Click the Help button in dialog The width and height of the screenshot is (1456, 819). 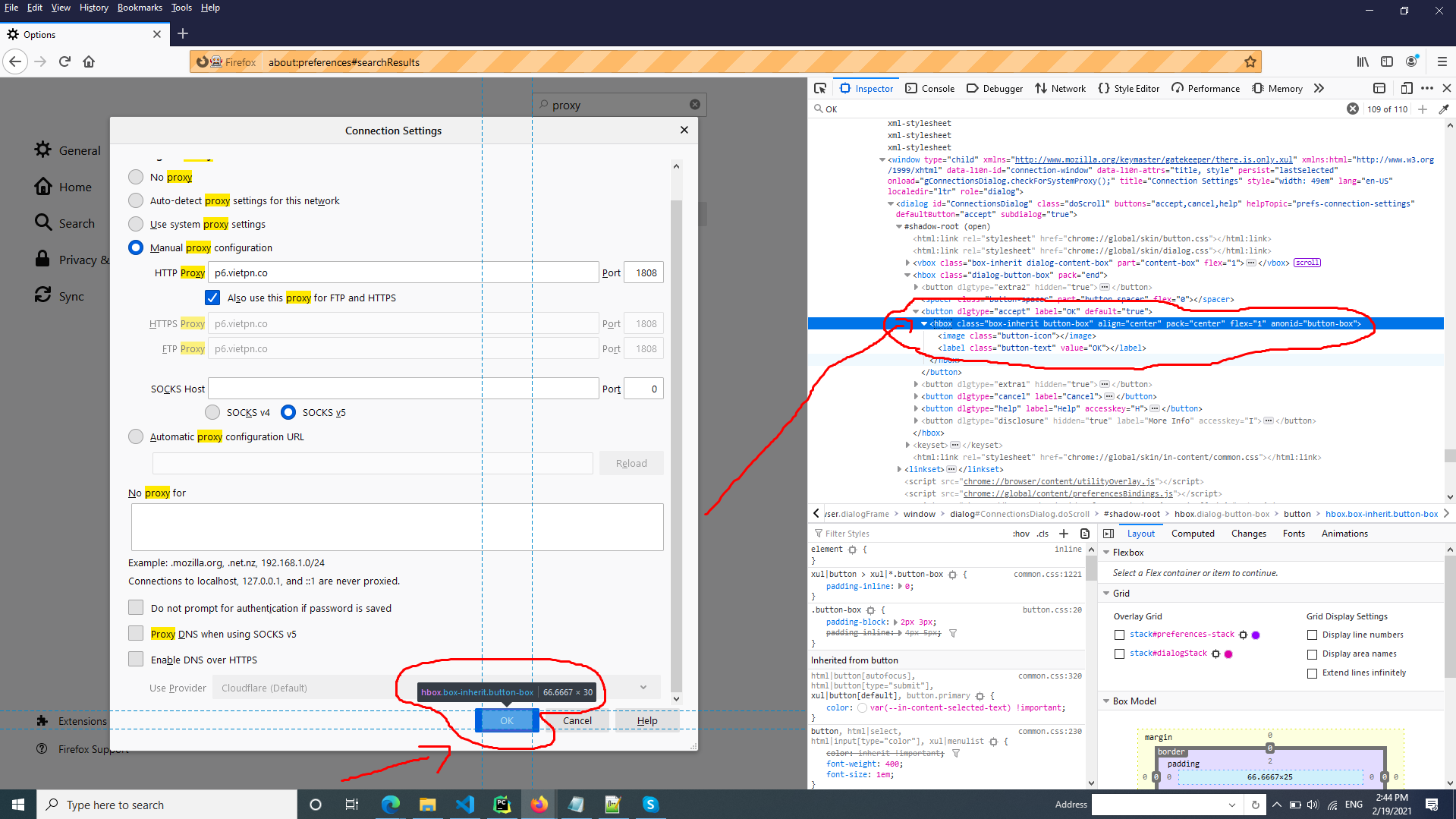(x=647, y=720)
